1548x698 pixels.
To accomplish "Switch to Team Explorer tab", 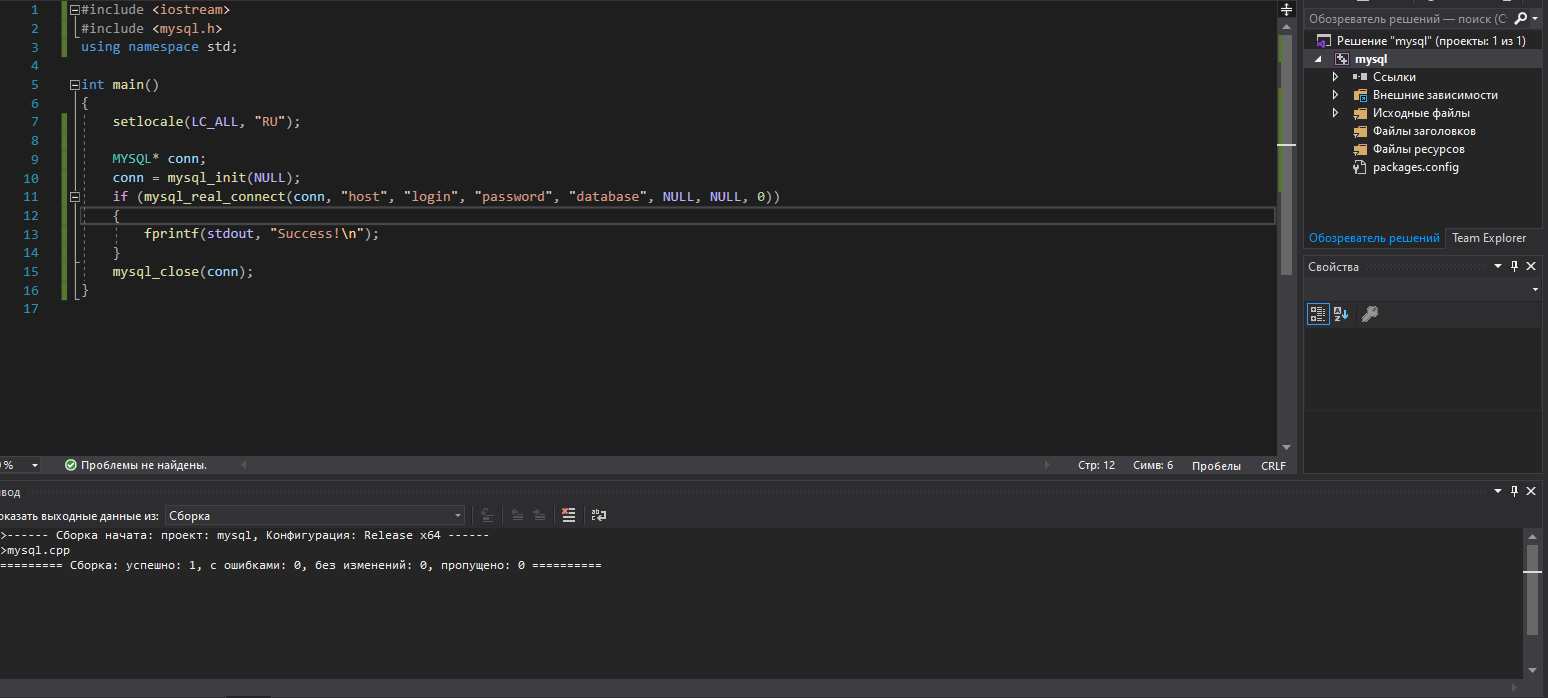I will pyautogui.click(x=1489, y=238).
